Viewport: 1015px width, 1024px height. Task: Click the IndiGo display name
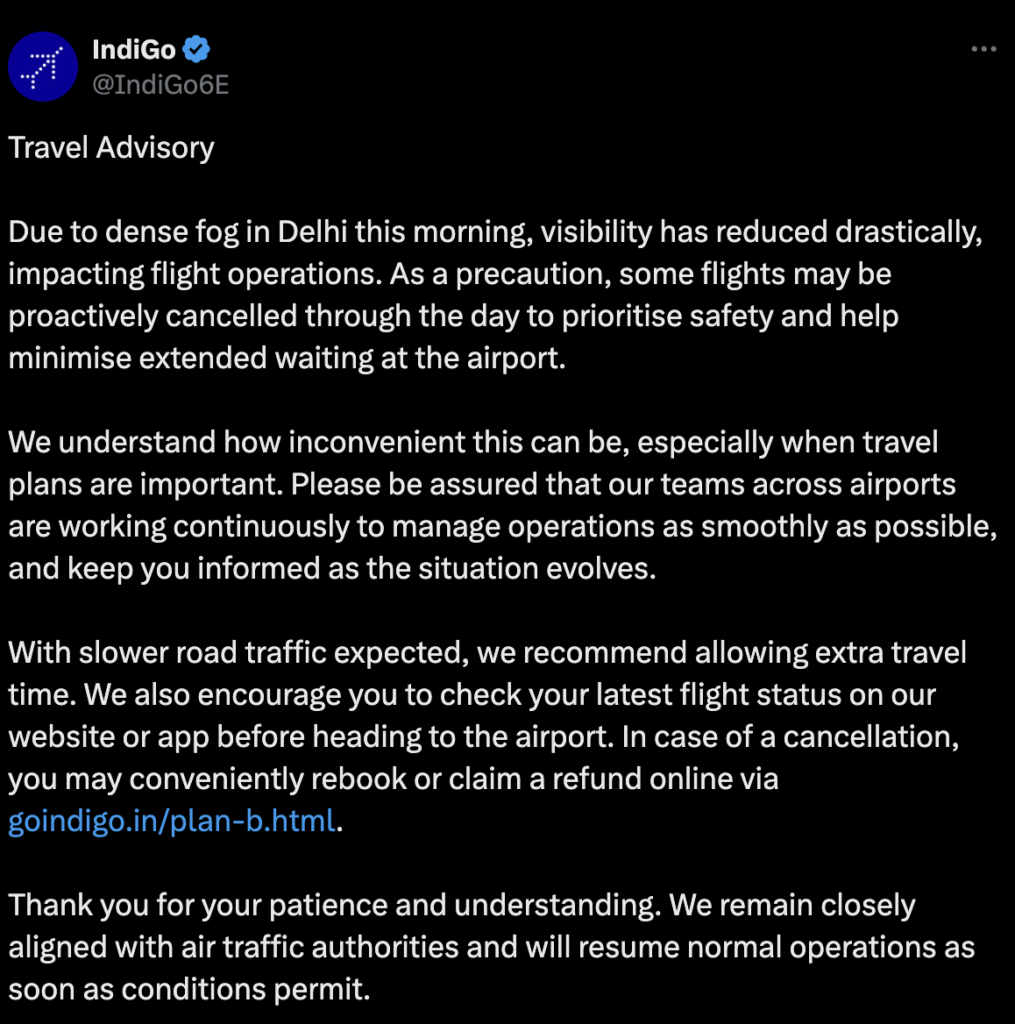133,49
